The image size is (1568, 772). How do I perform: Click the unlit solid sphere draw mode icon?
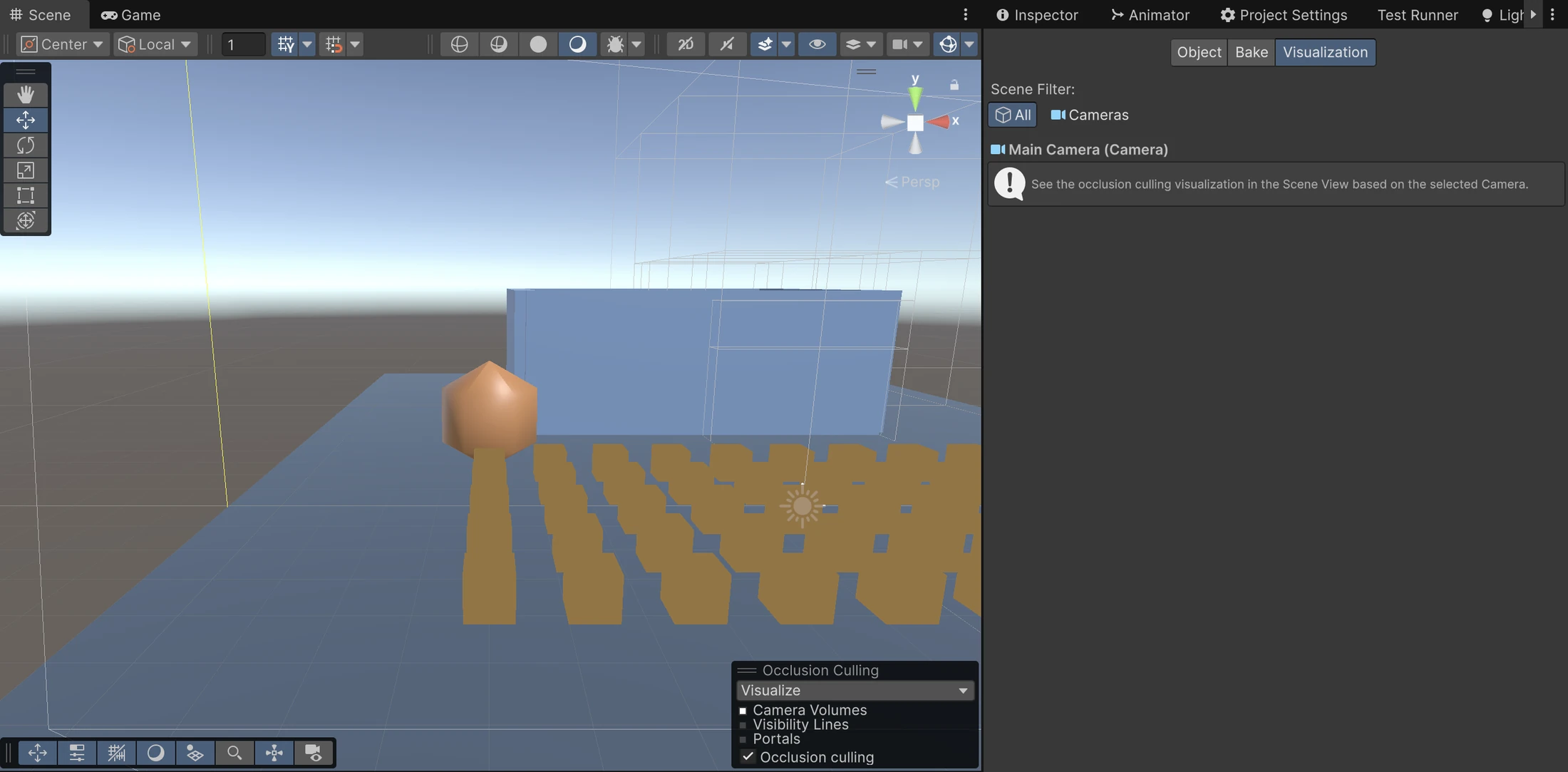(x=538, y=44)
